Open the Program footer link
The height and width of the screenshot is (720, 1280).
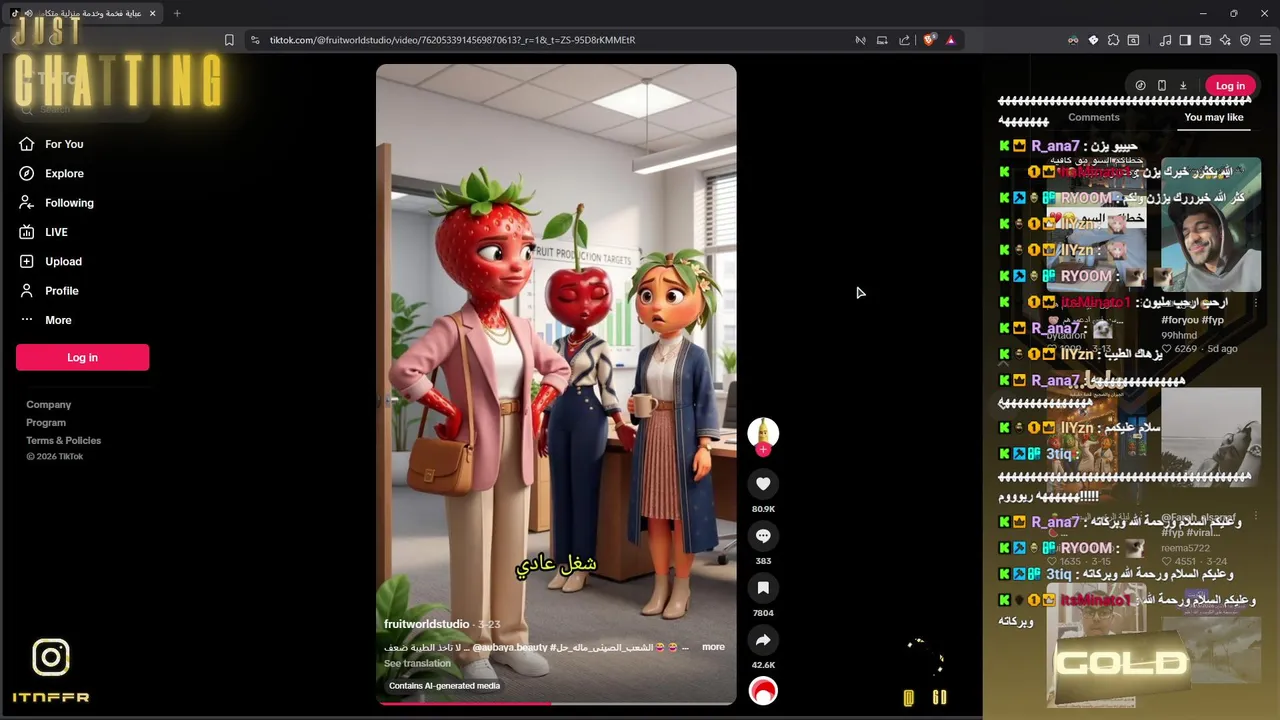point(46,423)
